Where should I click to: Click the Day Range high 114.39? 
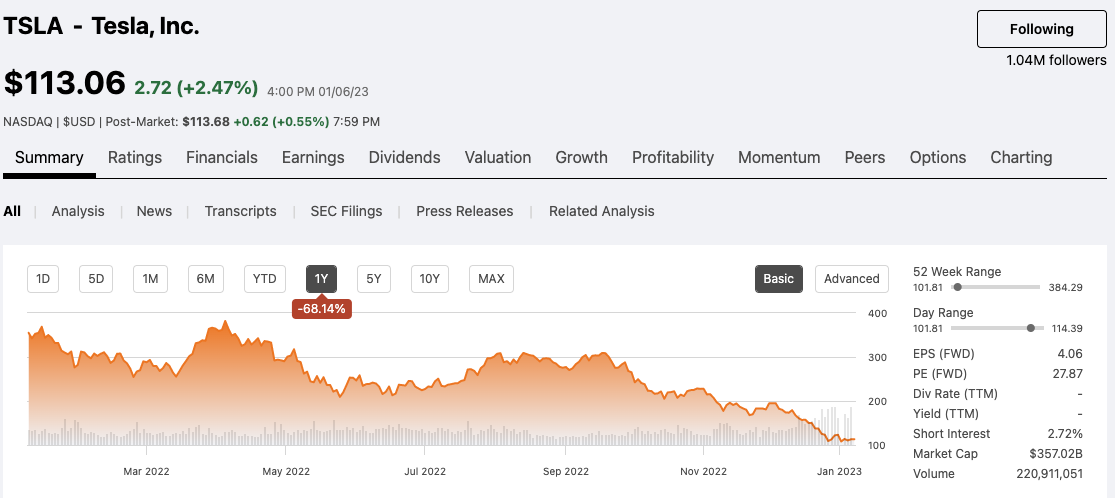coord(1065,328)
